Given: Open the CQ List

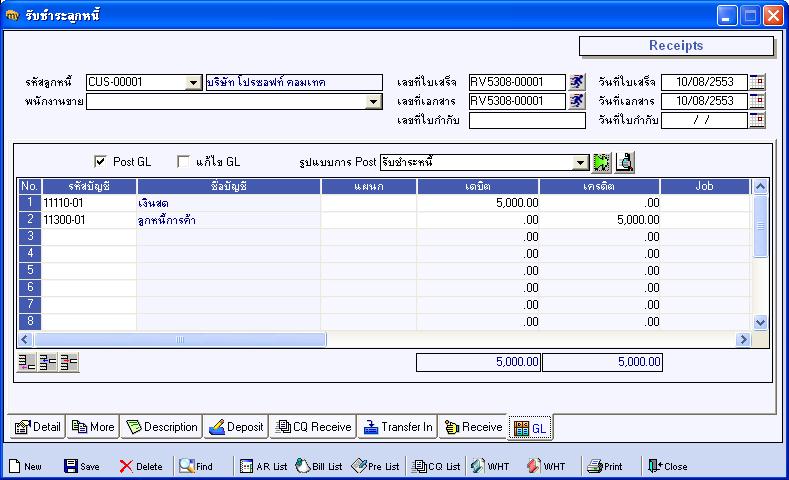Looking at the screenshot, I should (436, 466).
